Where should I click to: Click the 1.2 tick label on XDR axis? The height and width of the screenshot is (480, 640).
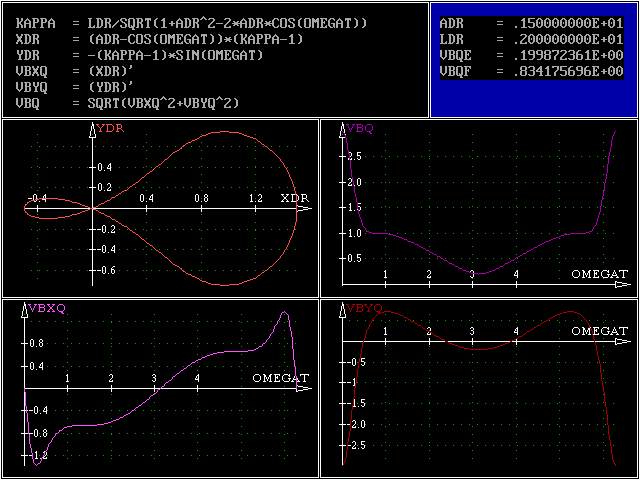click(x=256, y=199)
